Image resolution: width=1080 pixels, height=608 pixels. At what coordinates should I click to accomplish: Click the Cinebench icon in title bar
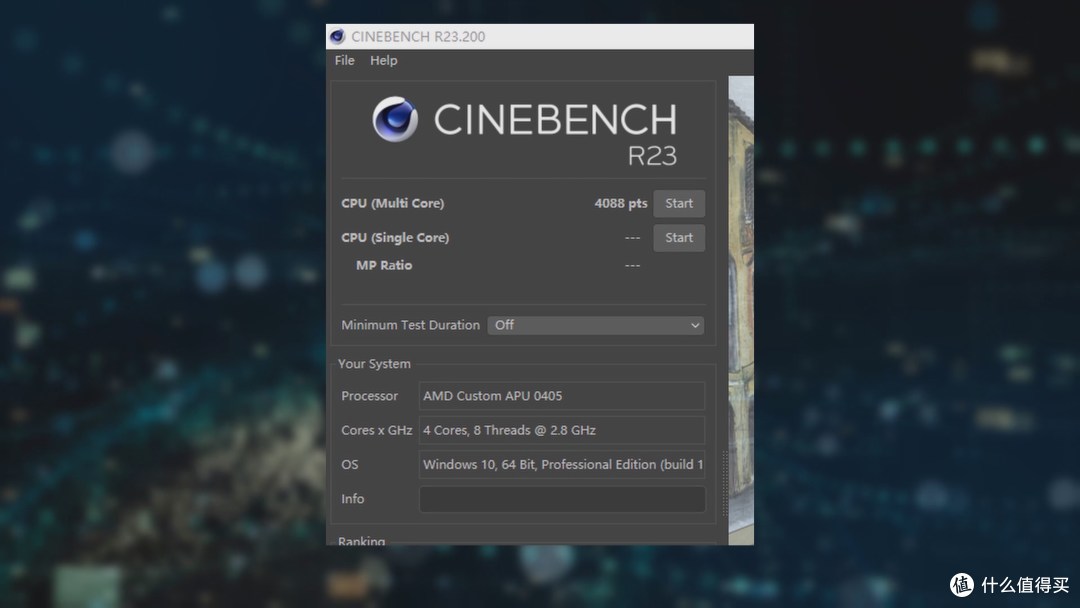(x=338, y=36)
